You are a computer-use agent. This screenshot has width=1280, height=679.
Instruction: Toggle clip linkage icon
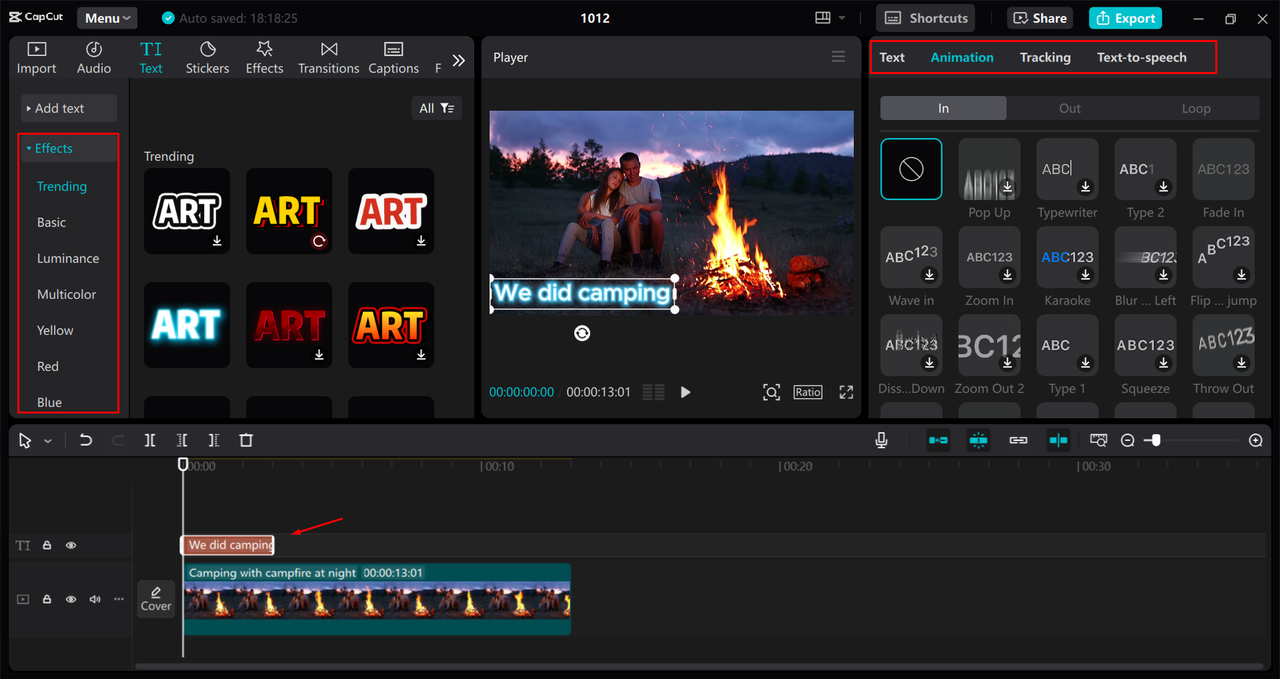[1018, 440]
